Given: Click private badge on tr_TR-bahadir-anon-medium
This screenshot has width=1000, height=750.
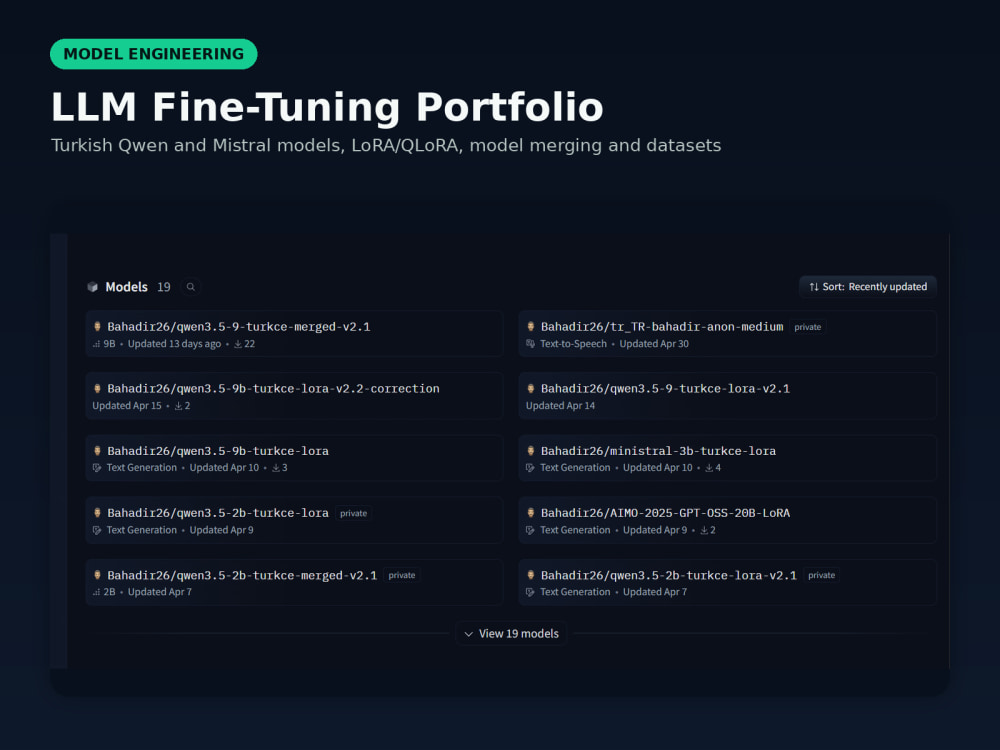Looking at the screenshot, I should [807, 327].
